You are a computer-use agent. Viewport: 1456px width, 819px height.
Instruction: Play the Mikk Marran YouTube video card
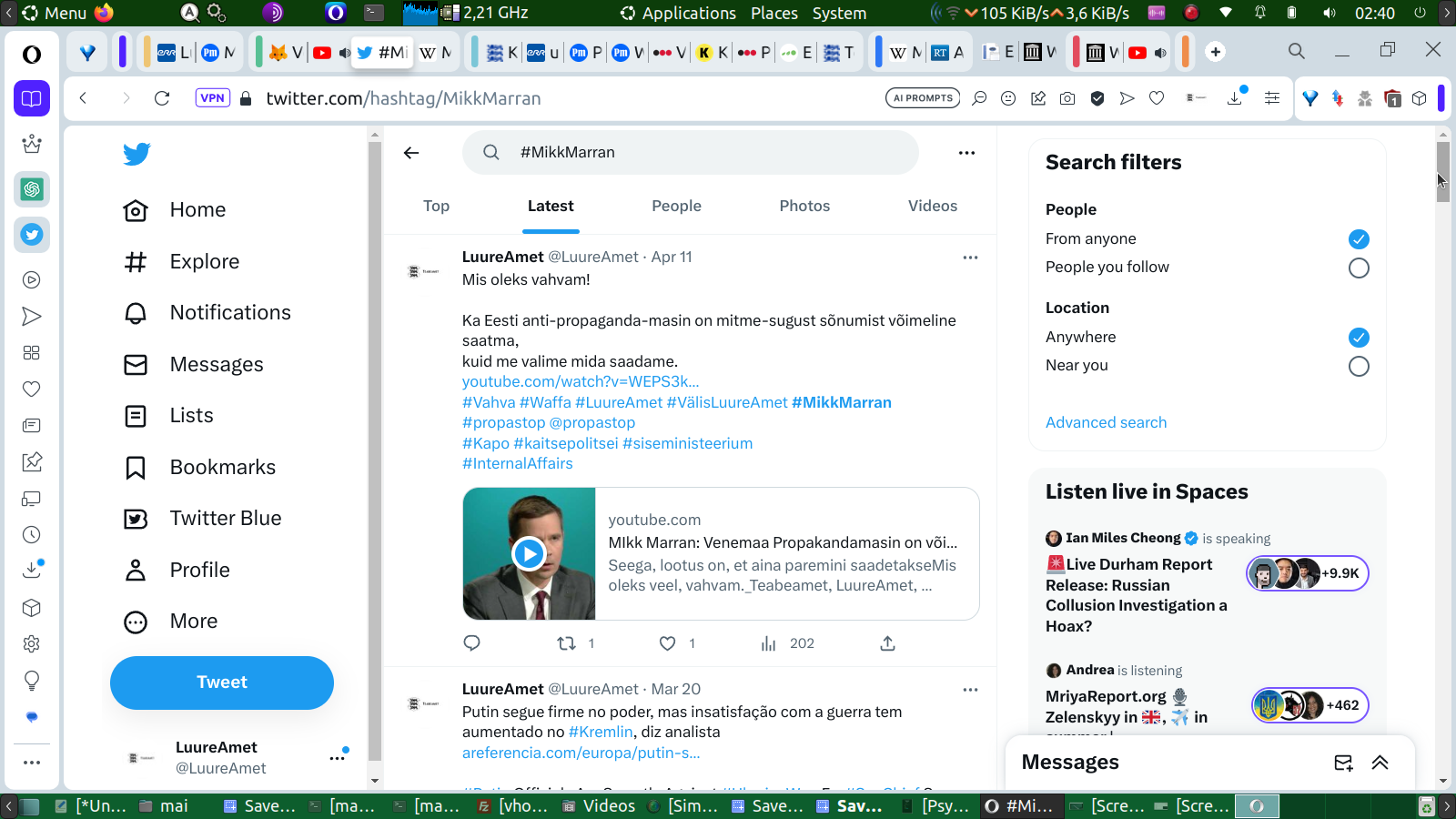tap(529, 553)
